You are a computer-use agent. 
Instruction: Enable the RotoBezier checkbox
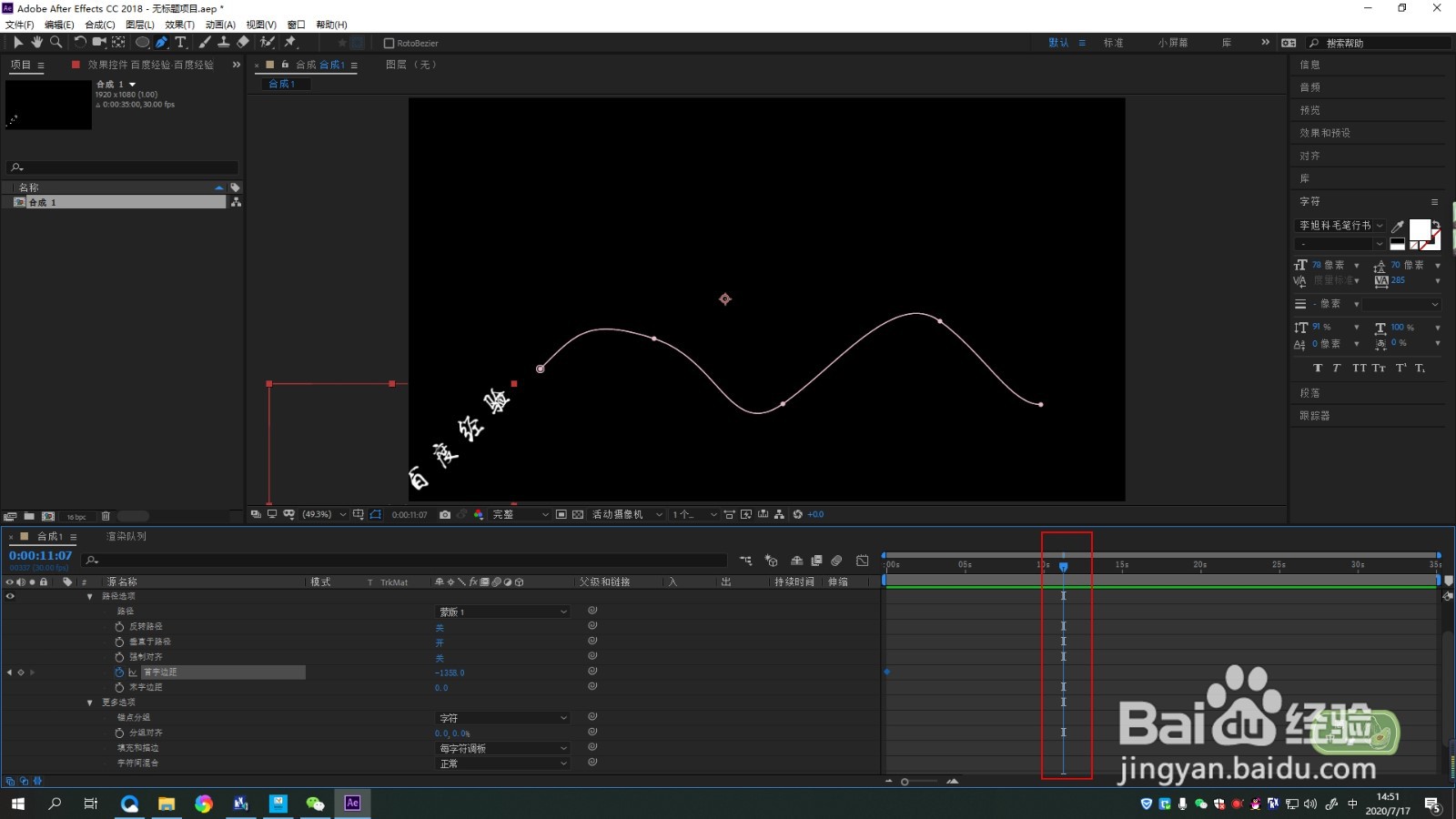389,43
